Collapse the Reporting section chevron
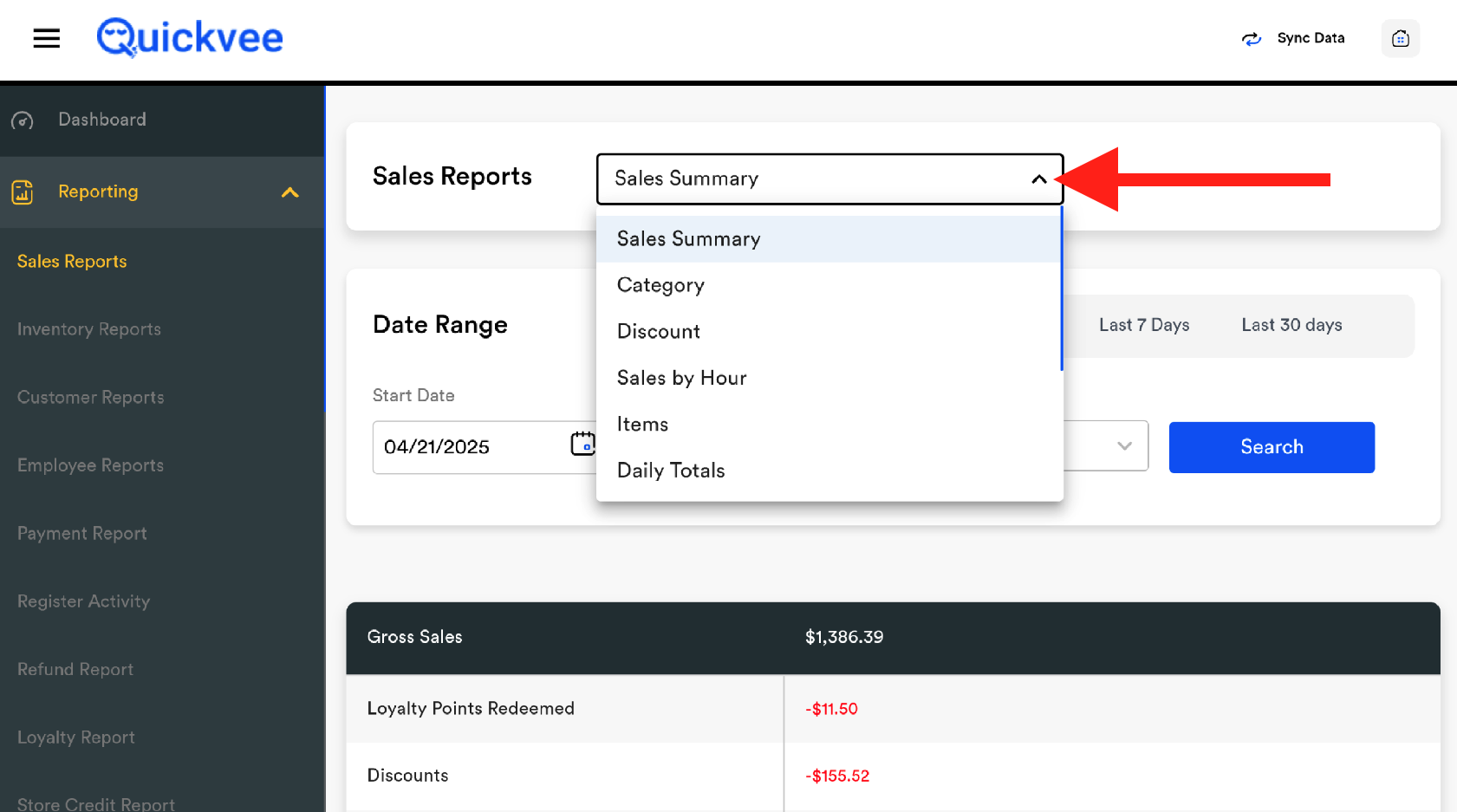 click(x=290, y=192)
